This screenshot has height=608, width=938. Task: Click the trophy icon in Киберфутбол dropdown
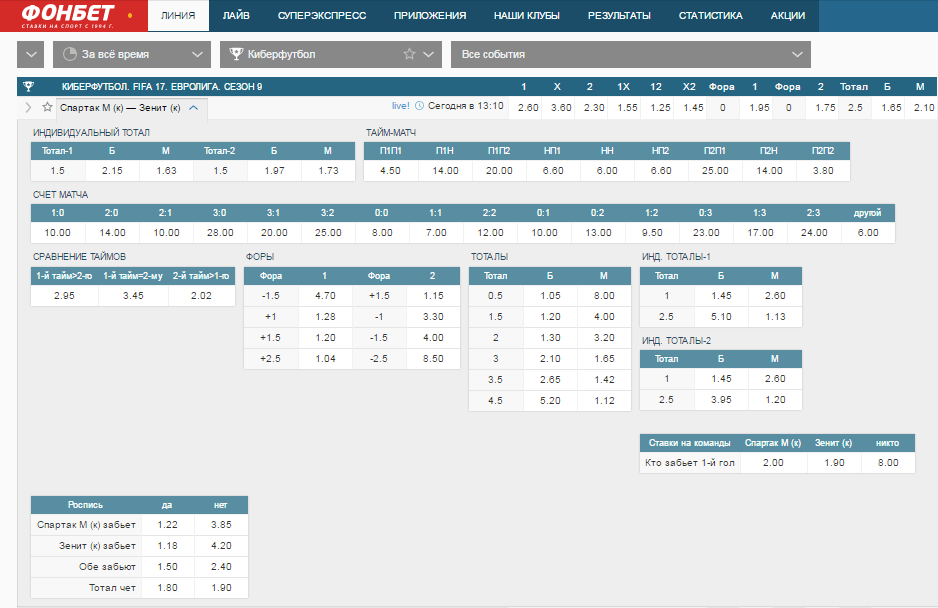click(236, 54)
